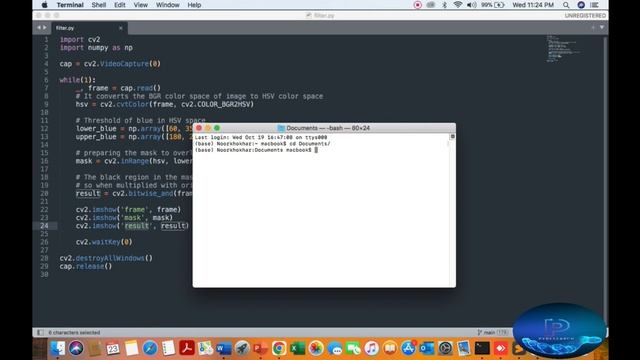Open Adobe Acrobat from the Dock
The height and width of the screenshot is (360, 640).
(187, 348)
